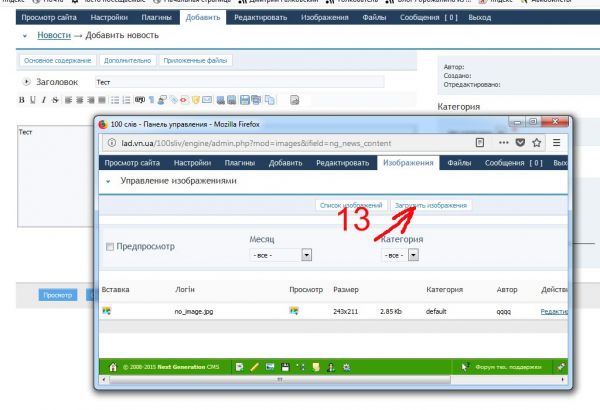Open Файлы in the popup menu
This screenshot has height=410, width=600.
click(x=459, y=163)
